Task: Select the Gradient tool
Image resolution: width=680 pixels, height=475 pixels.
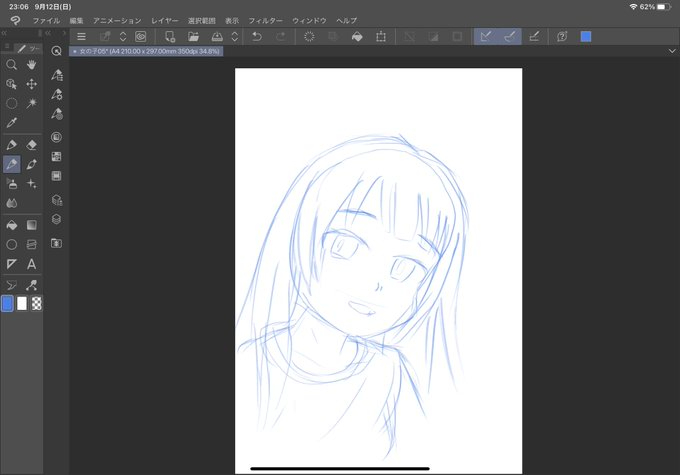Action: (32, 225)
